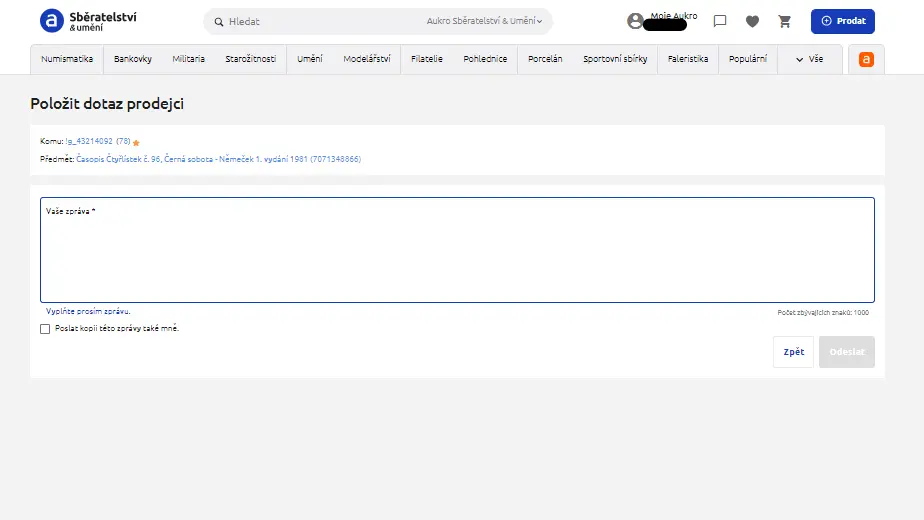The width and height of the screenshot is (924, 520).
Task: Open the Aukro Sběratelství & Umění search scope dropdown
Action: point(484,21)
